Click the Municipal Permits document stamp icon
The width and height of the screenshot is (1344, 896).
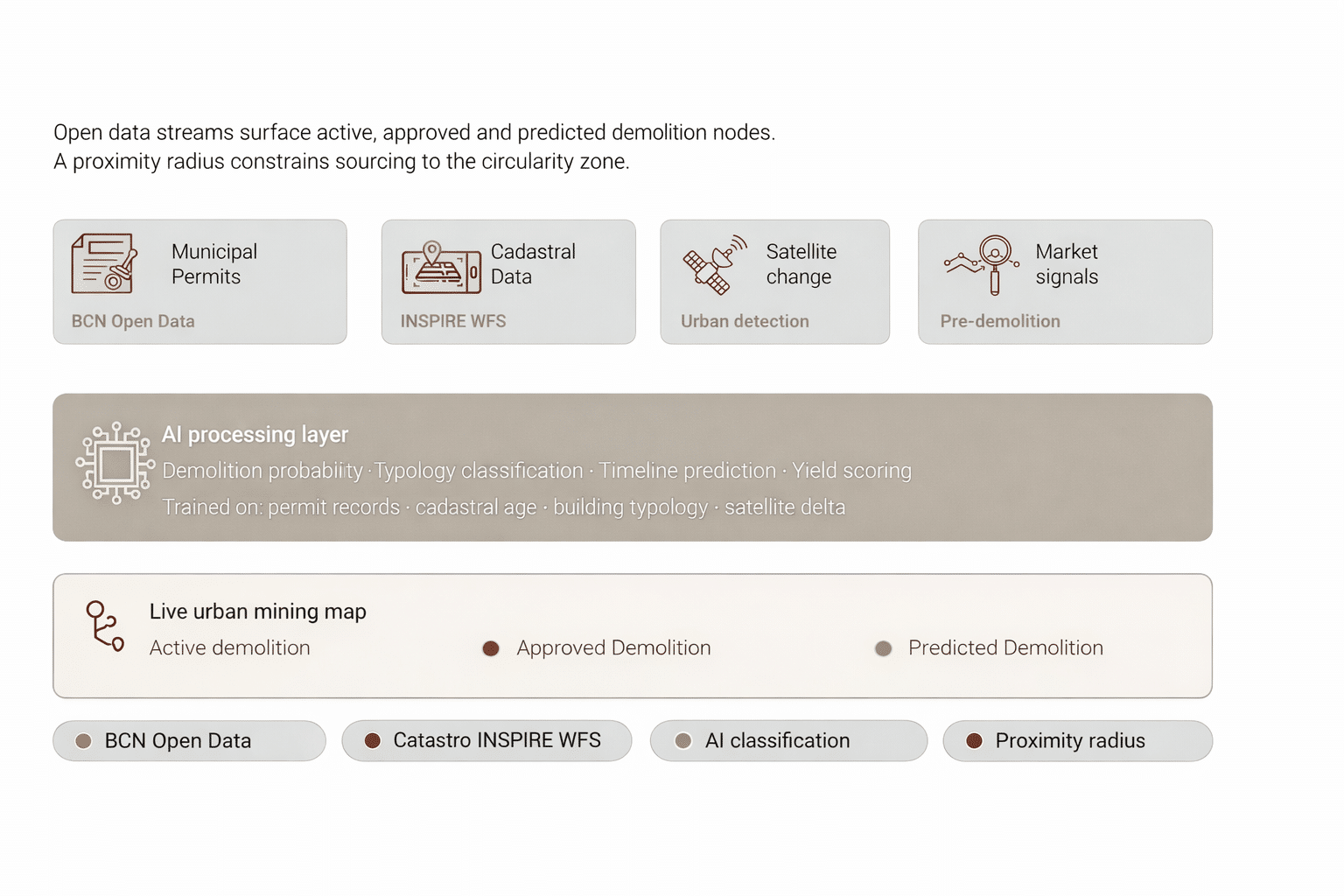coord(104,263)
